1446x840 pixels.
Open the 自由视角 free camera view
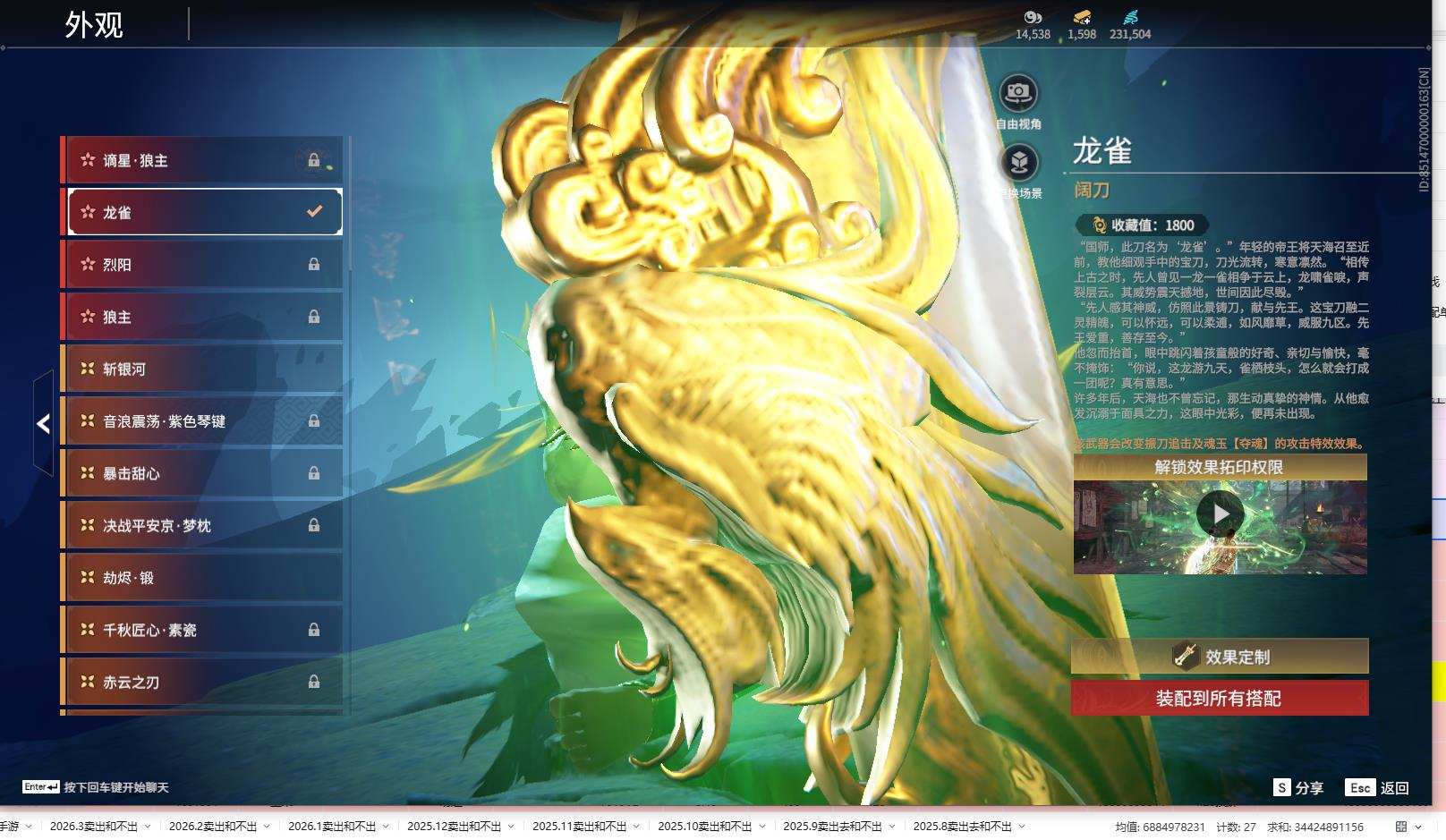coord(1017,92)
